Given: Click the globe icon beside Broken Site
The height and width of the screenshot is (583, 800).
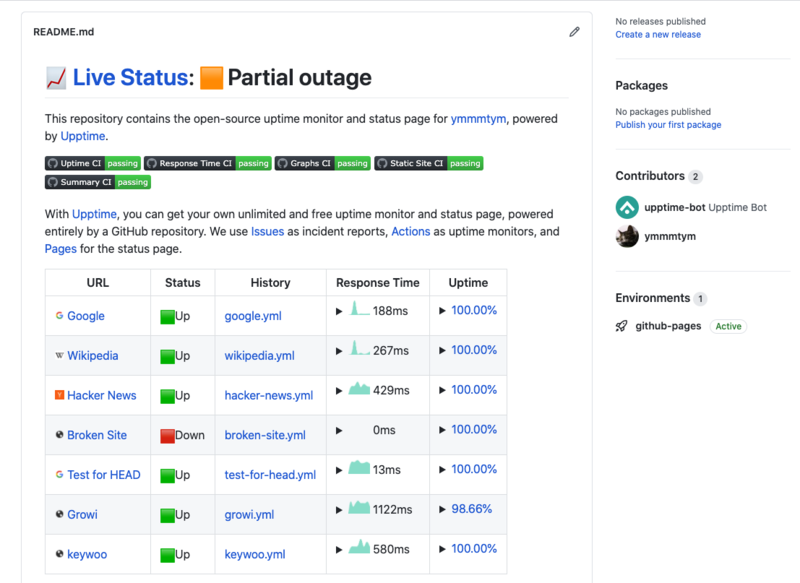Looking at the screenshot, I should [x=59, y=435].
